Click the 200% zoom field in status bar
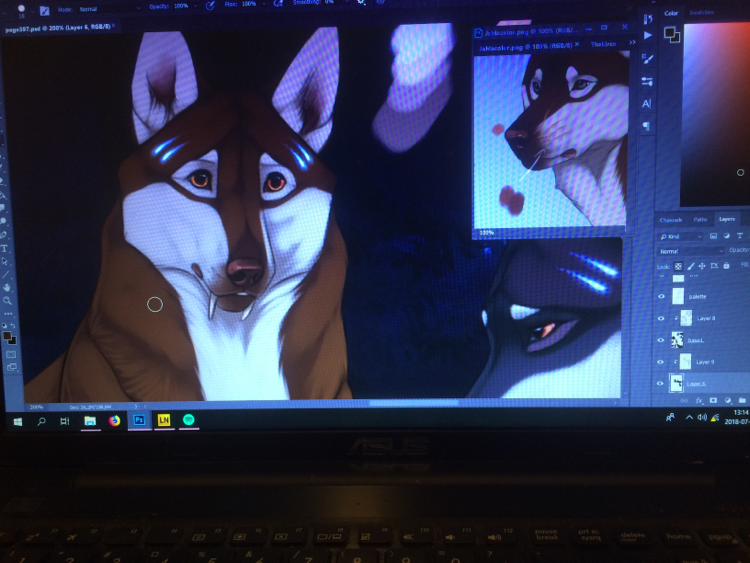Viewport: 750px width, 563px height. 36,407
